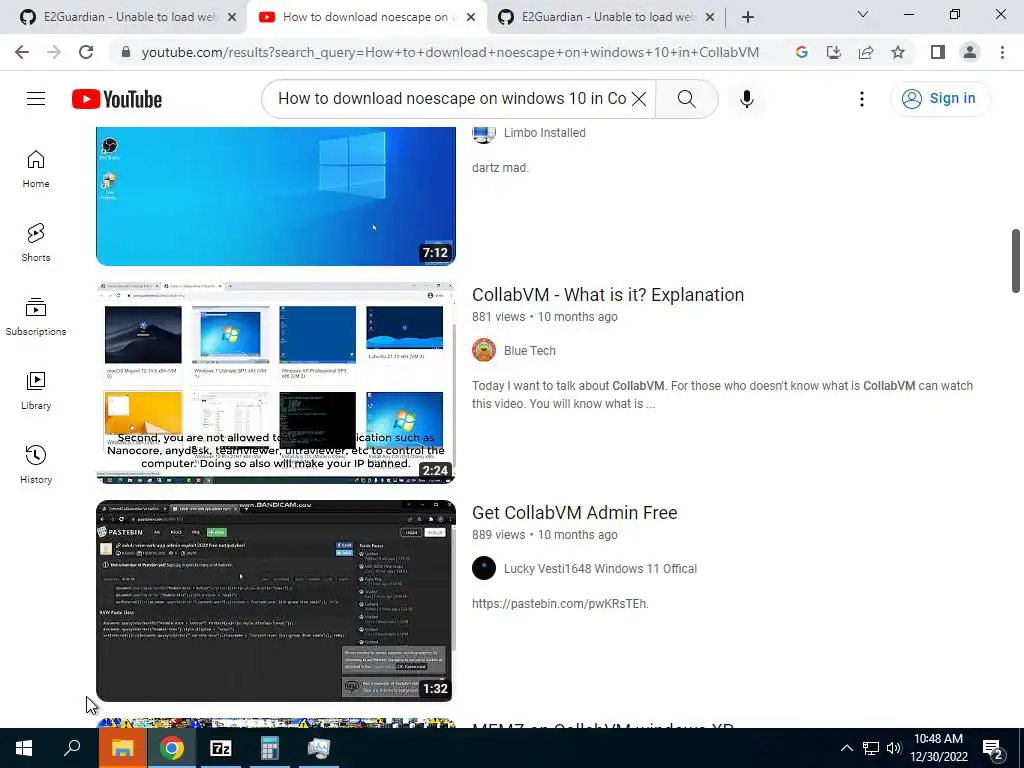Image resolution: width=1024 pixels, height=768 pixels.
Task: Open Chrome's three-dot menu
Action: pyautogui.click(x=1002, y=52)
